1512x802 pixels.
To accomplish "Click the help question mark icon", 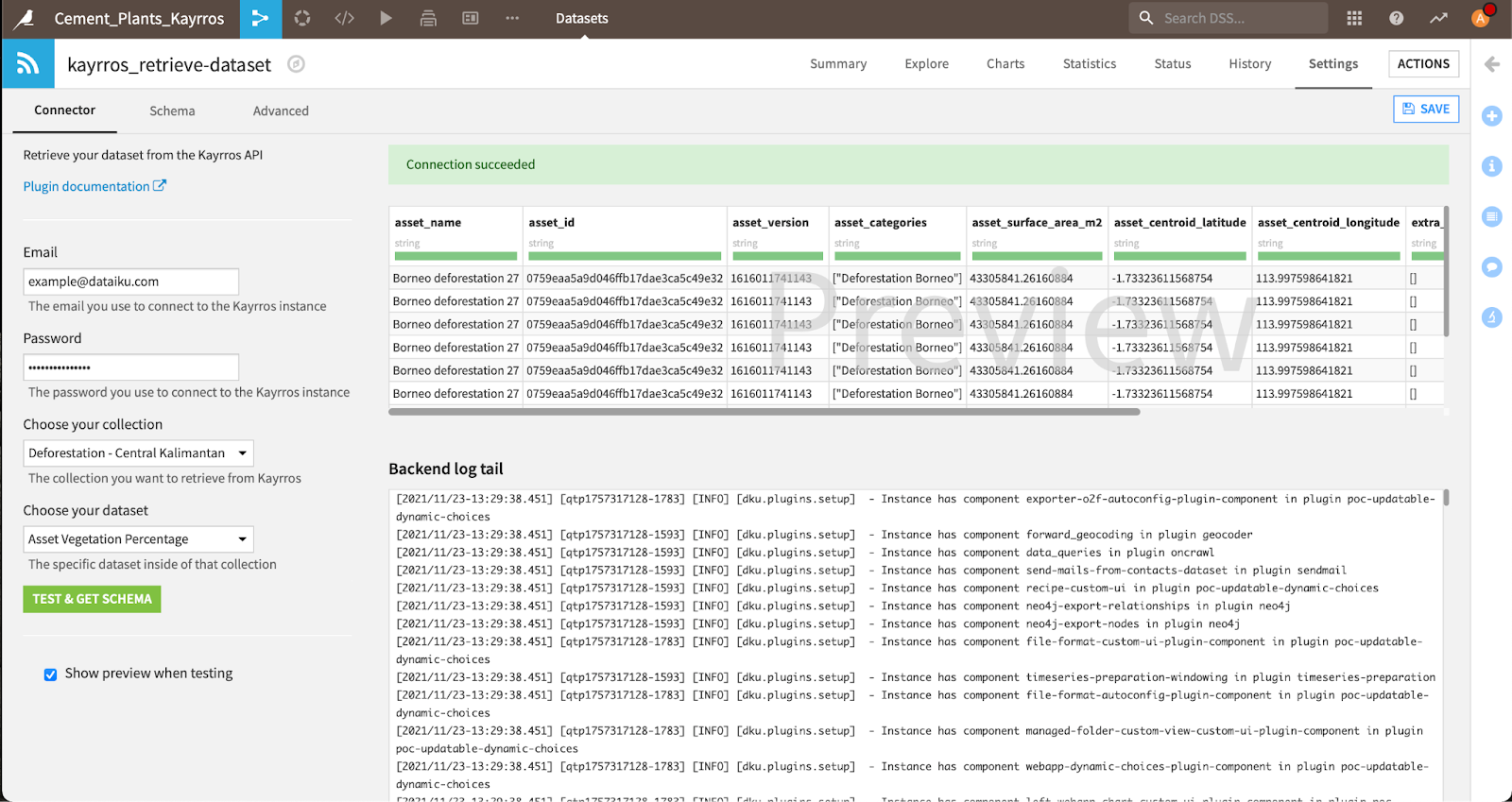I will (1396, 18).
